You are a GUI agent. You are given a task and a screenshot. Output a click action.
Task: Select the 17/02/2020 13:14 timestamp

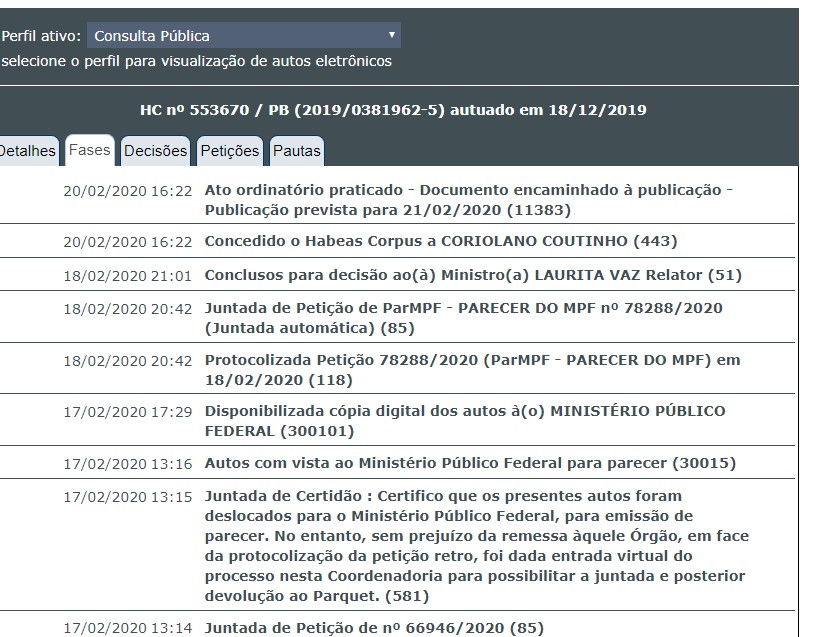(127, 629)
